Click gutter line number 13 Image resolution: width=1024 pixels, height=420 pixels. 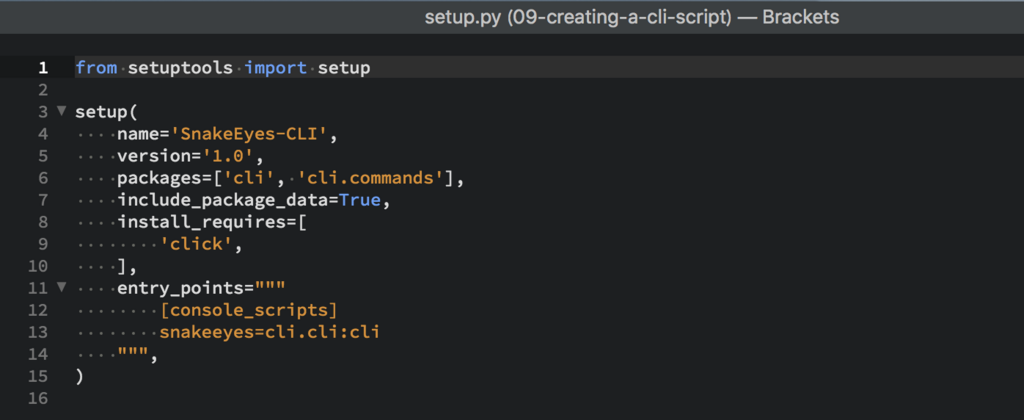(38, 332)
